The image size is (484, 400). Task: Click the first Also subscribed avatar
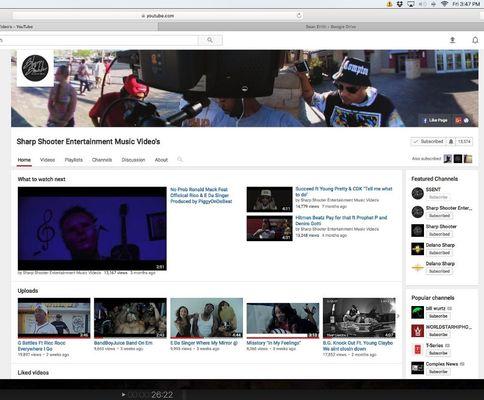(448, 159)
